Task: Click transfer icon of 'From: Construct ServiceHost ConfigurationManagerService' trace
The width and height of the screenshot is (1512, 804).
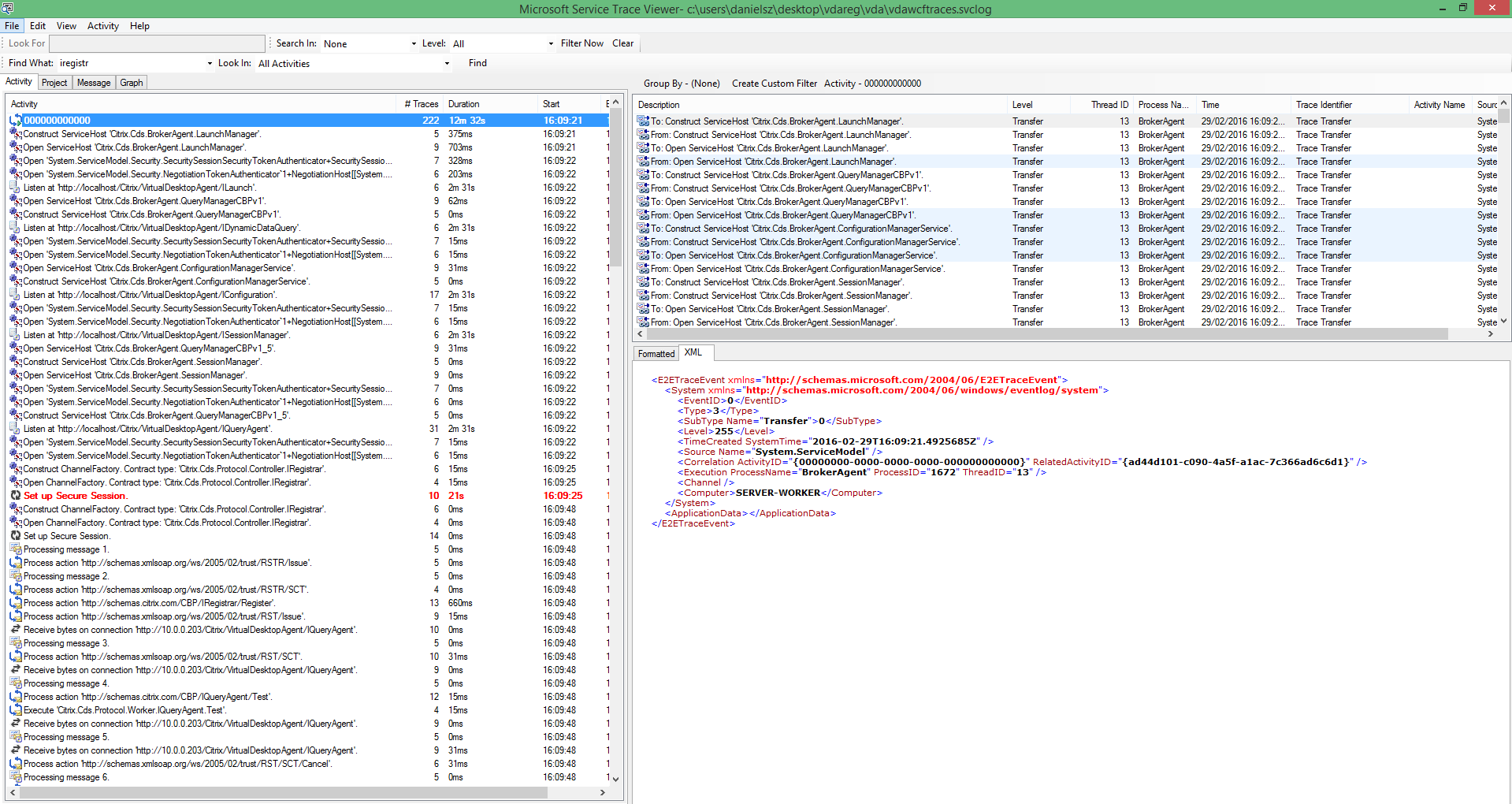Action: pyautogui.click(x=643, y=242)
